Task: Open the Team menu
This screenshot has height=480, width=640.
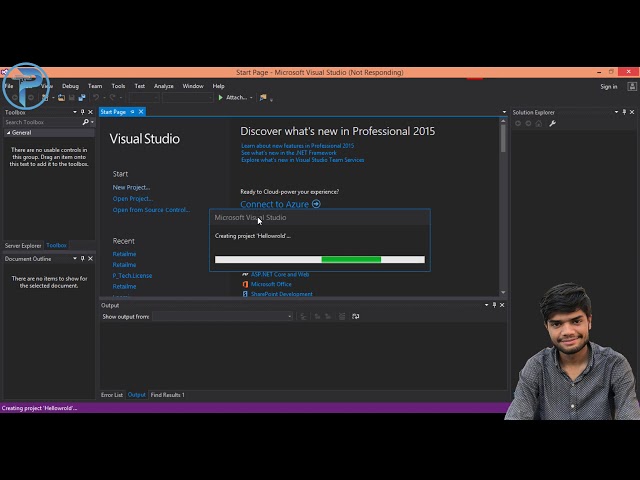Action: 95,86
